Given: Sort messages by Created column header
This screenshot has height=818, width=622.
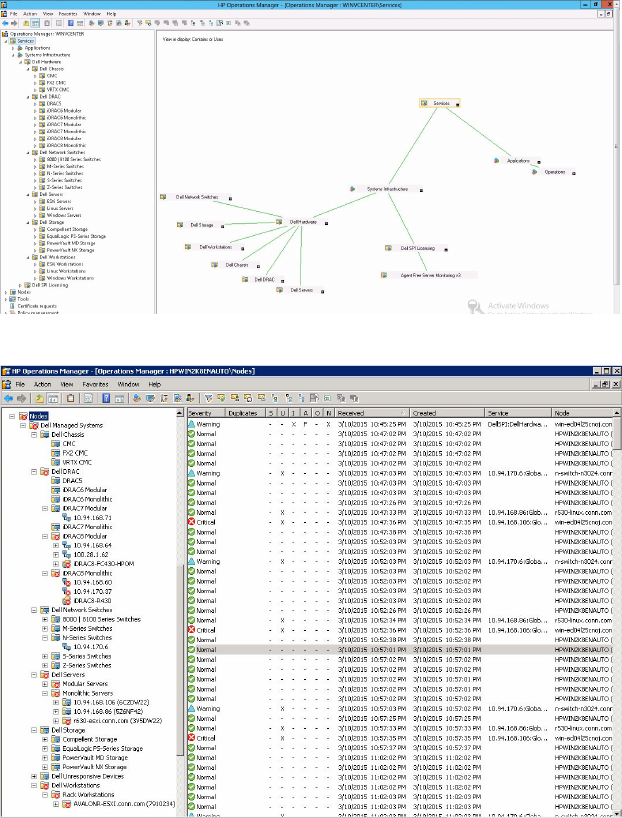Looking at the screenshot, I should pos(447,413).
